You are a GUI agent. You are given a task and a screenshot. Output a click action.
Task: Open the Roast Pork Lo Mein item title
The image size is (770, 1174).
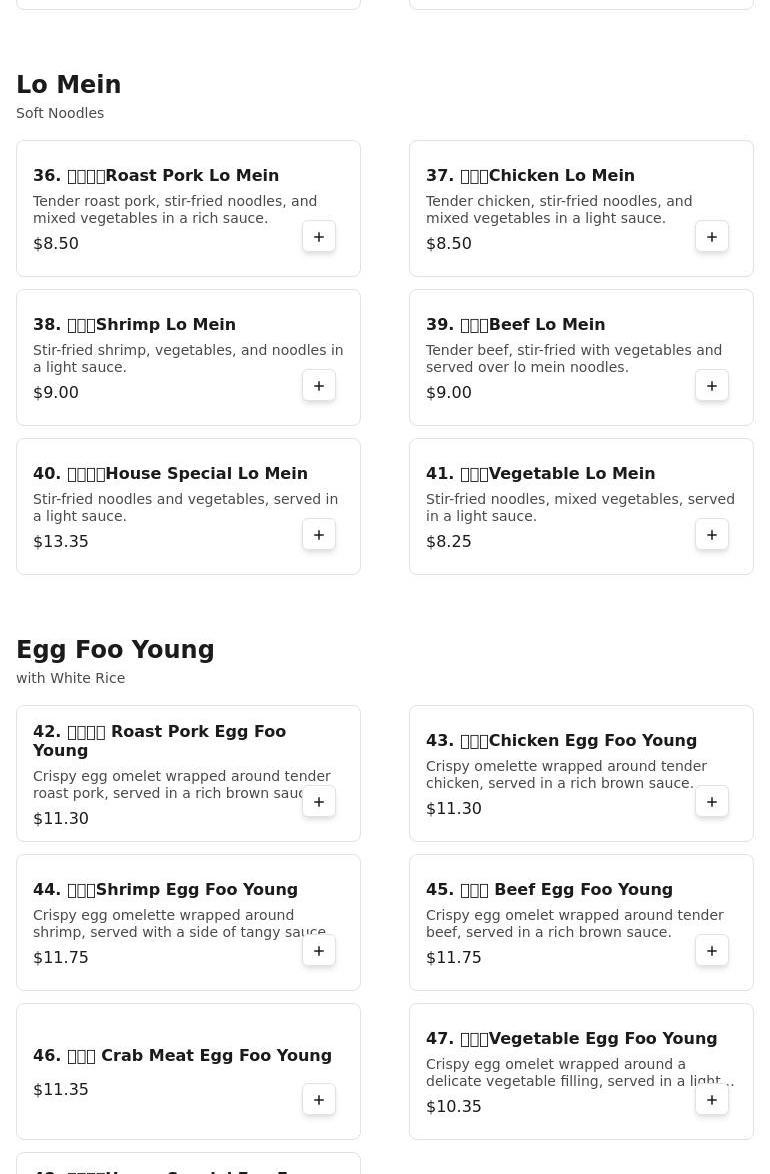(x=156, y=175)
